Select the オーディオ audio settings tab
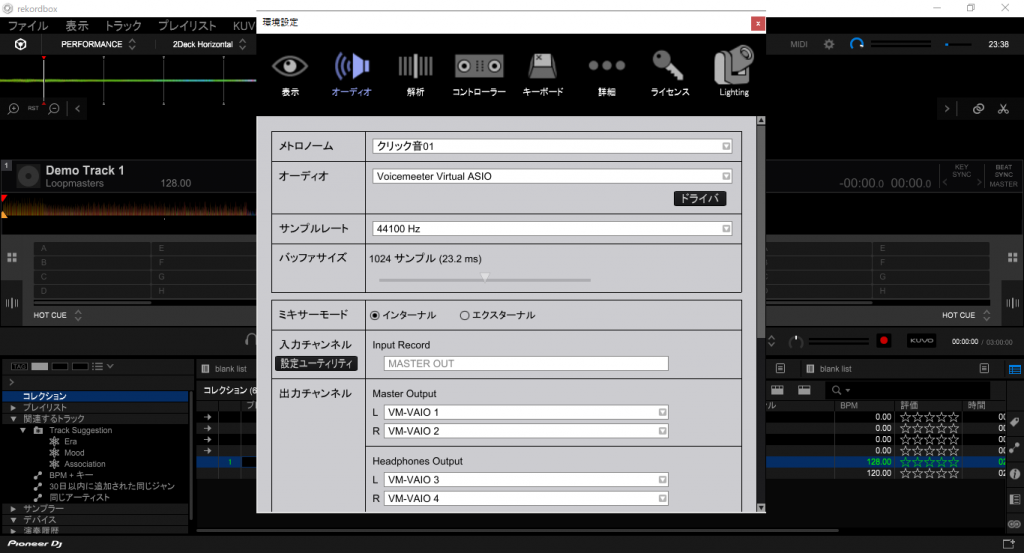Image resolution: width=1024 pixels, height=553 pixels. 351,75
